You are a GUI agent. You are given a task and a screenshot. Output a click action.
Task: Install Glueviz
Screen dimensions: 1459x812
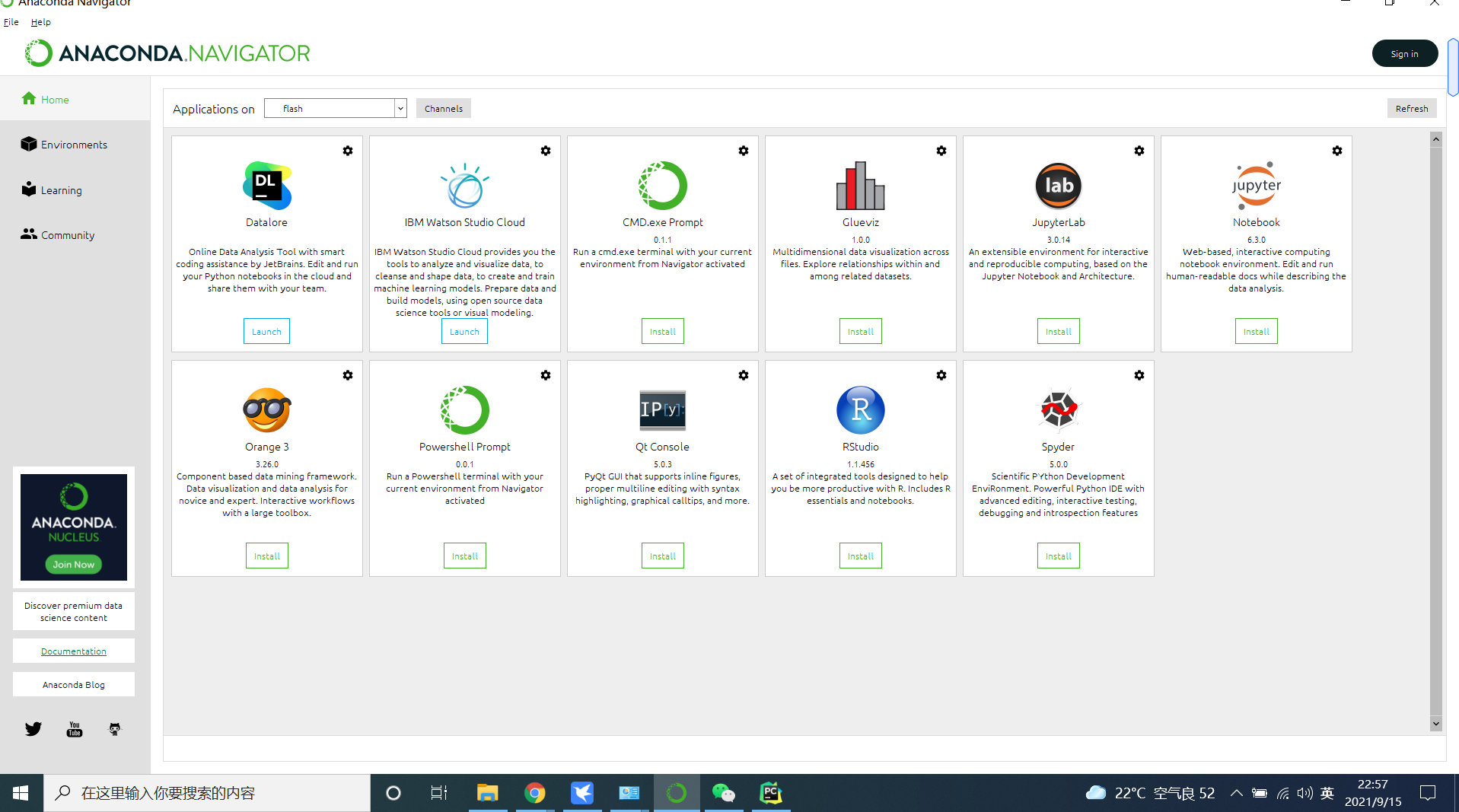click(861, 331)
